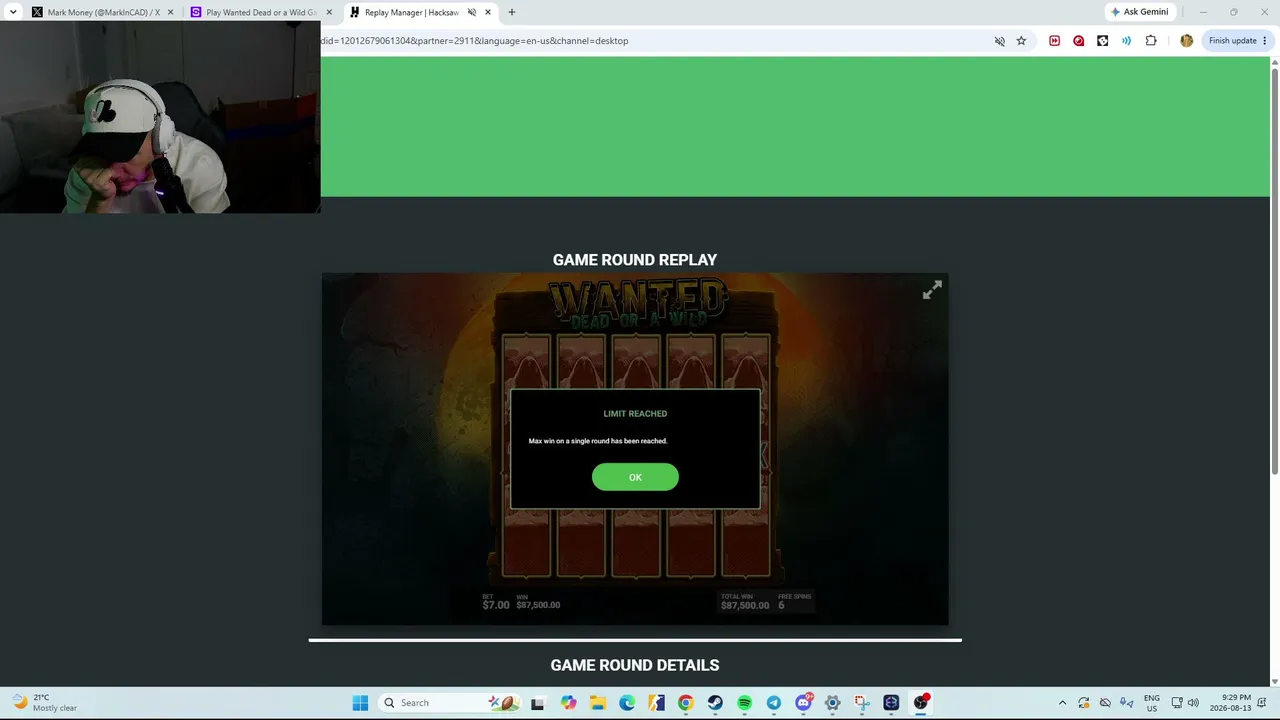Open the sync status tray icon
Viewport: 1280px width, 720px height.
[1084, 703]
